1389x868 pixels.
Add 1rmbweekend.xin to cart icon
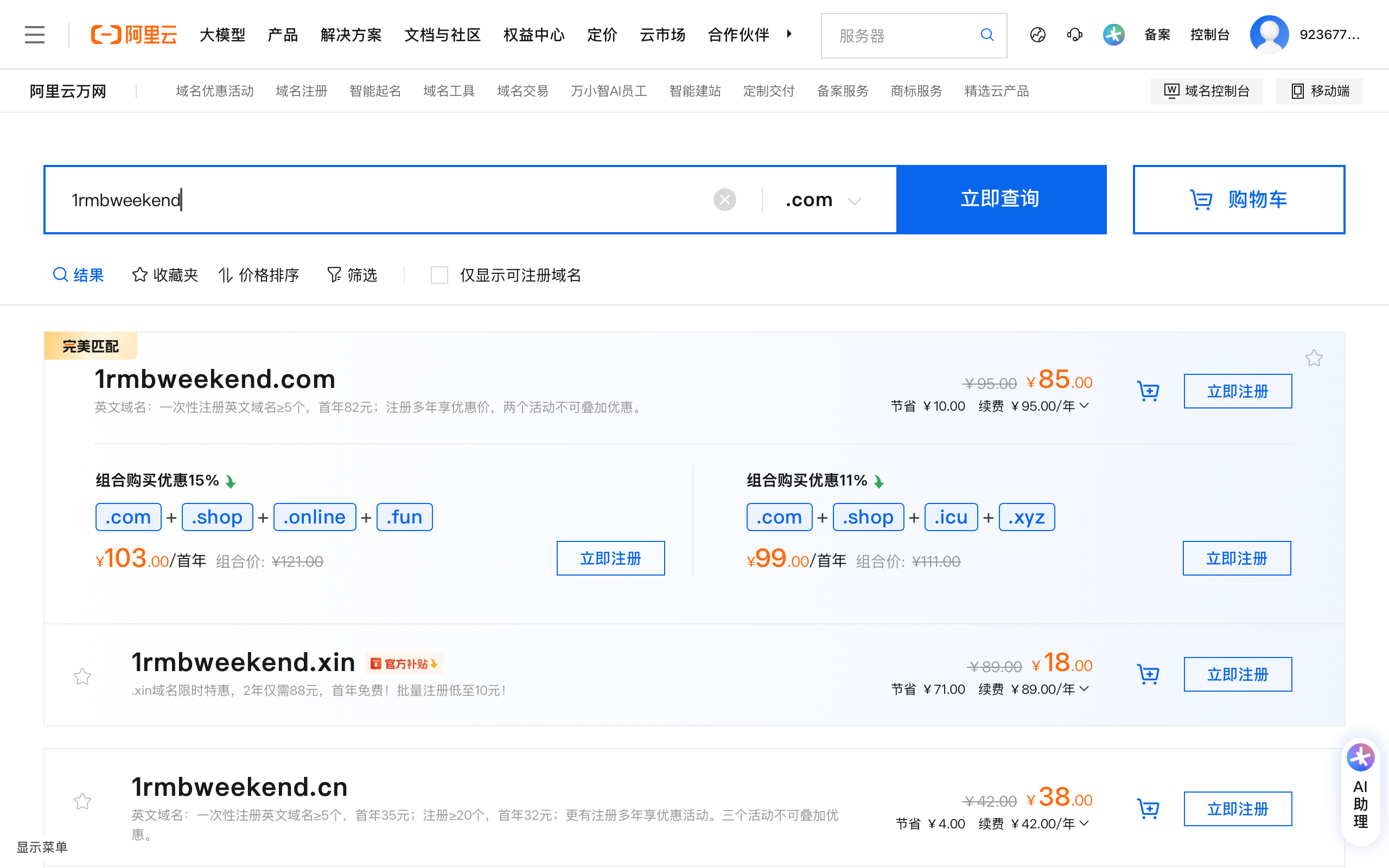pyautogui.click(x=1148, y=674)
